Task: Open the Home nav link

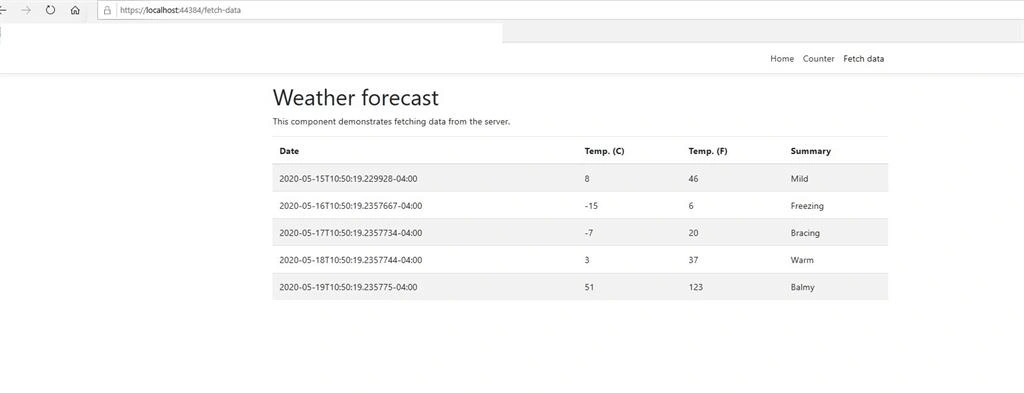Action: point(782,59)
